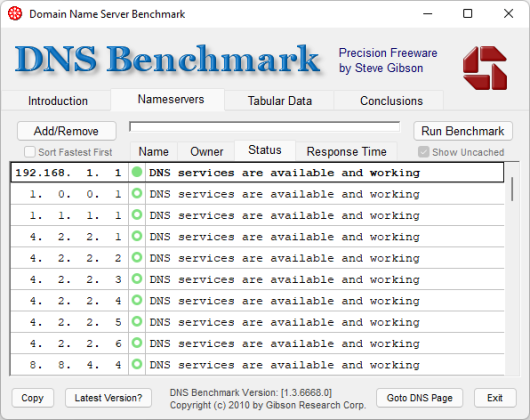Click the green status ring for 4.2.2.5
The image size is (530, 420).
point(137,322)
